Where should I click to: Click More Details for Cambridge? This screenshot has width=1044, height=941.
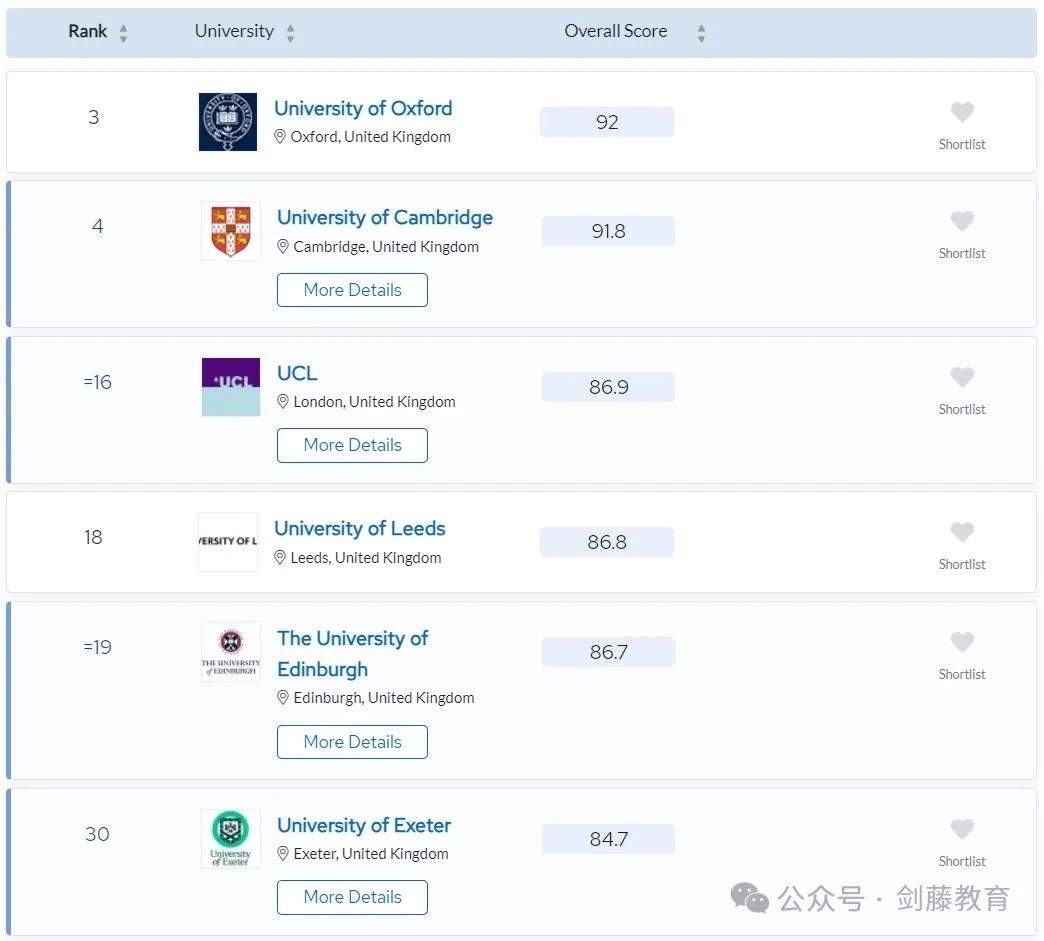(x=352, y=290)
